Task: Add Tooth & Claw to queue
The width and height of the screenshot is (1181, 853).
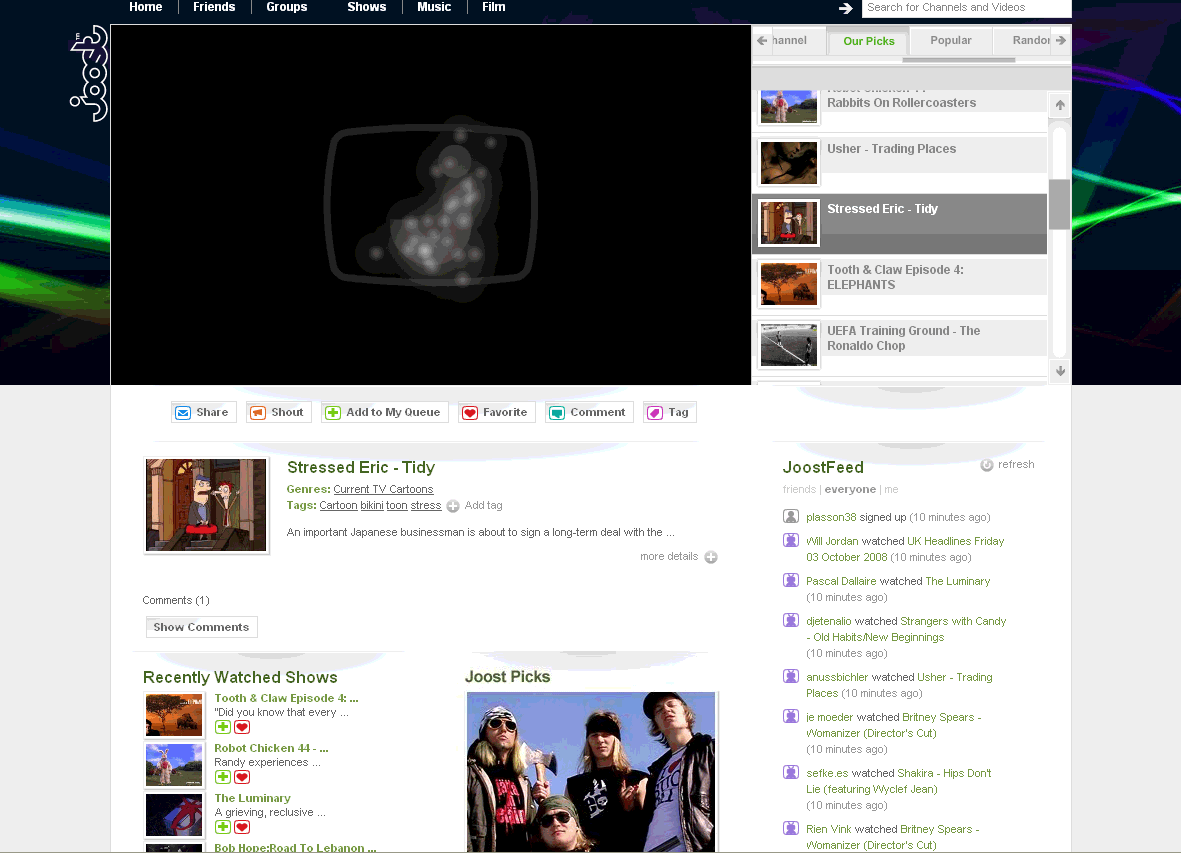Action: point(223,727)
